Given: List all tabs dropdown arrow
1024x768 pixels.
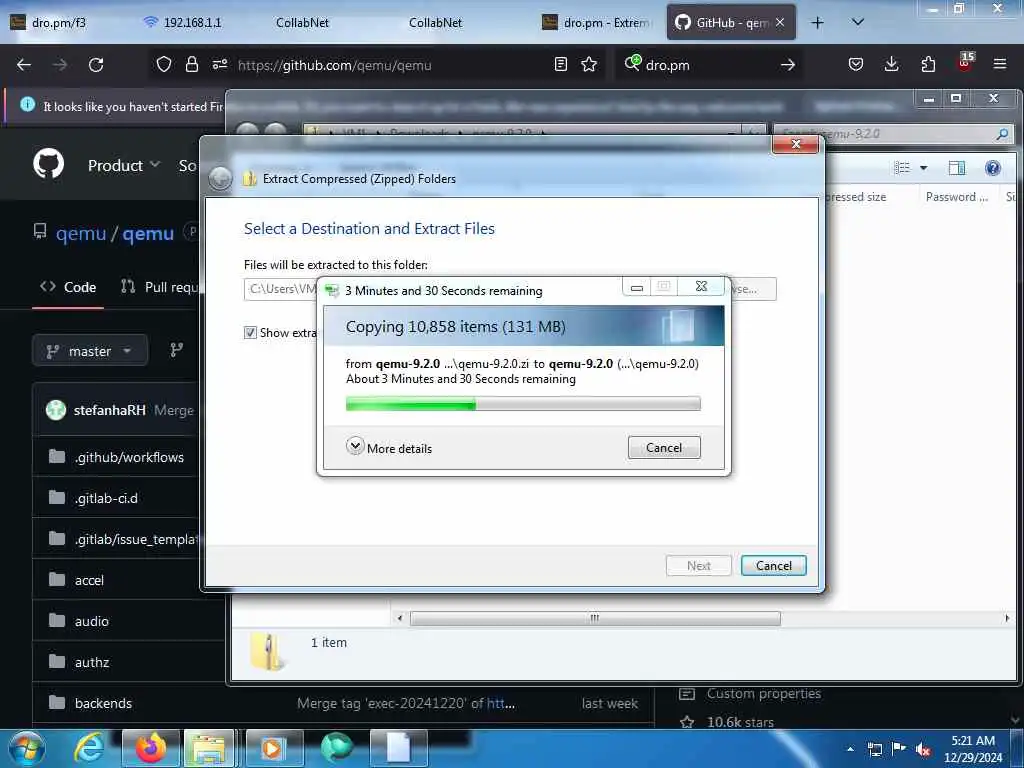Looking at the screenshot, I should (x=858, y=23).
